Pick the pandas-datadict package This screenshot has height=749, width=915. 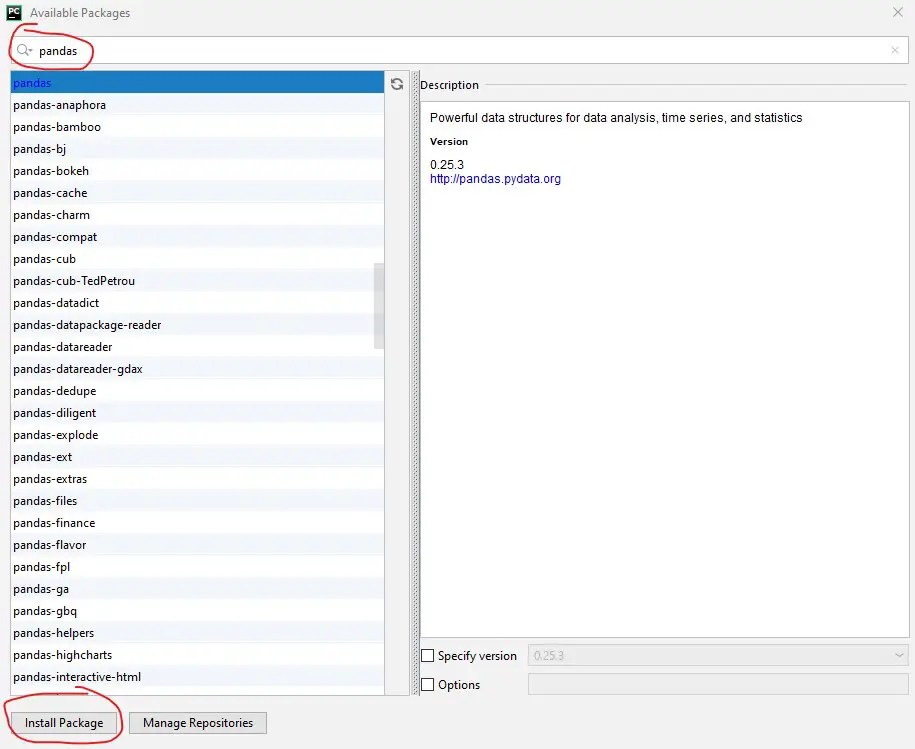(x=197, y=303)
